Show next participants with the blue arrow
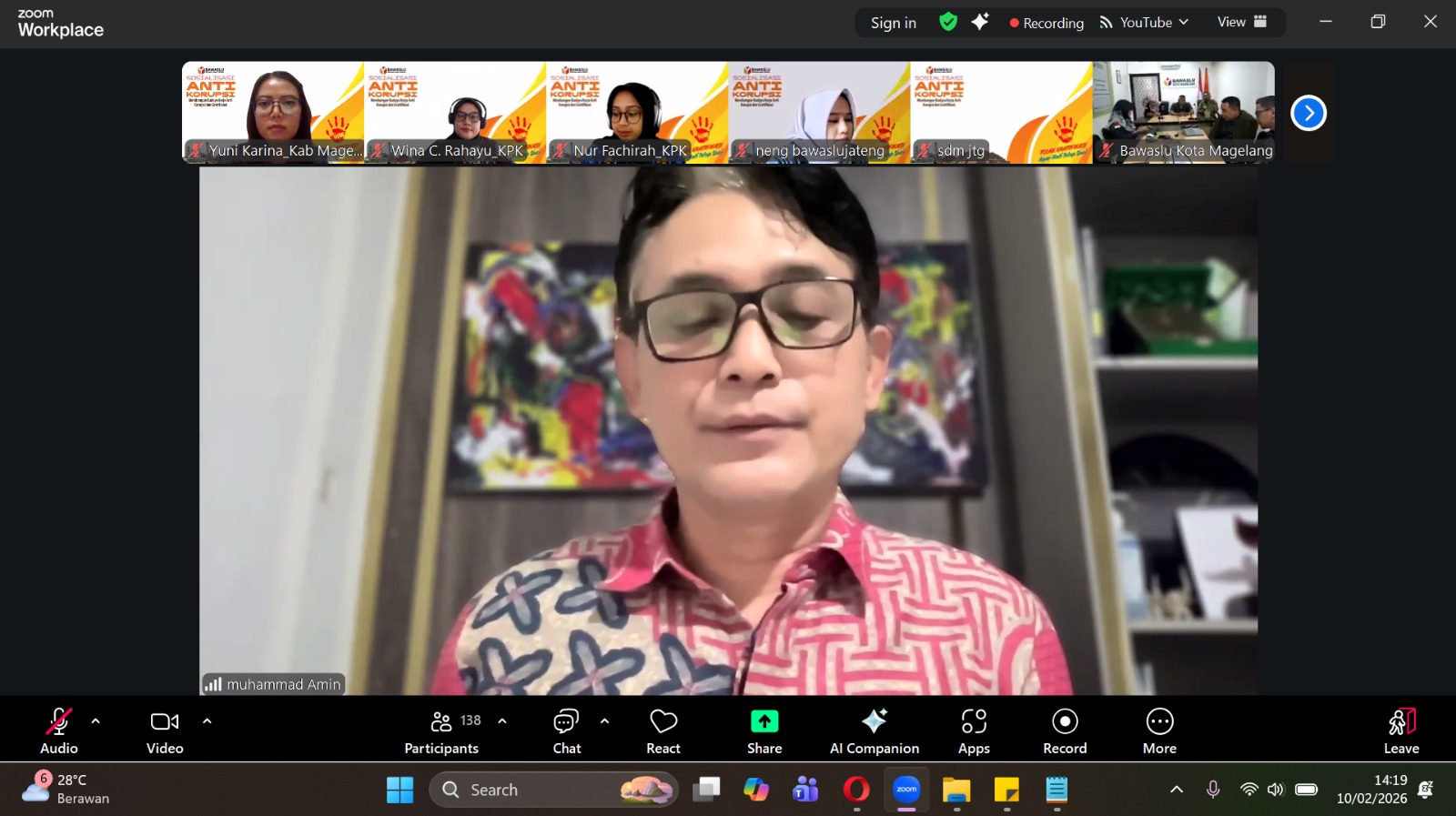1456x816 pixels. [x=1309, y=113]
